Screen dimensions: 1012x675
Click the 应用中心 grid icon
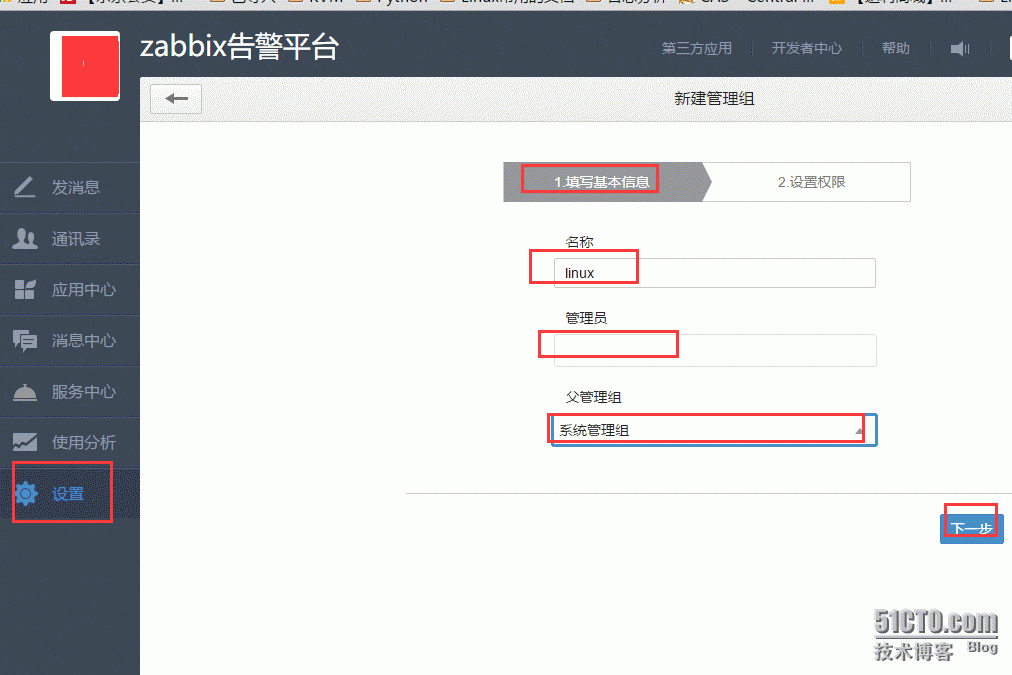[x=25, y=290]
